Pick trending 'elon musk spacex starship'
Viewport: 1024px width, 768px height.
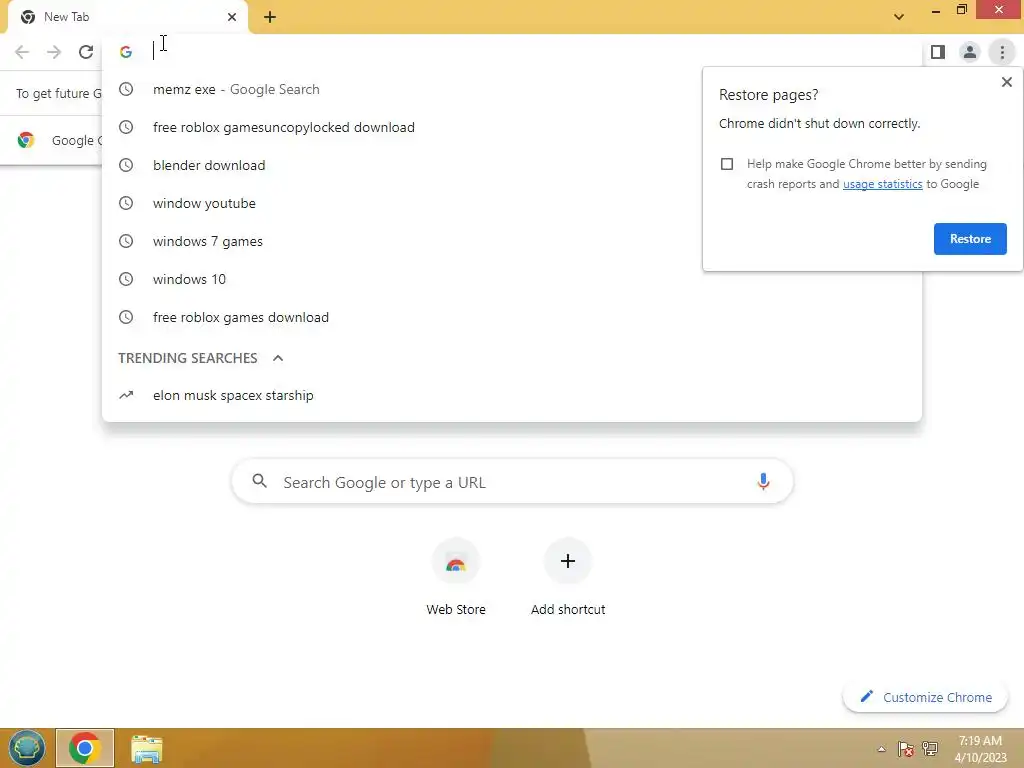511,395
